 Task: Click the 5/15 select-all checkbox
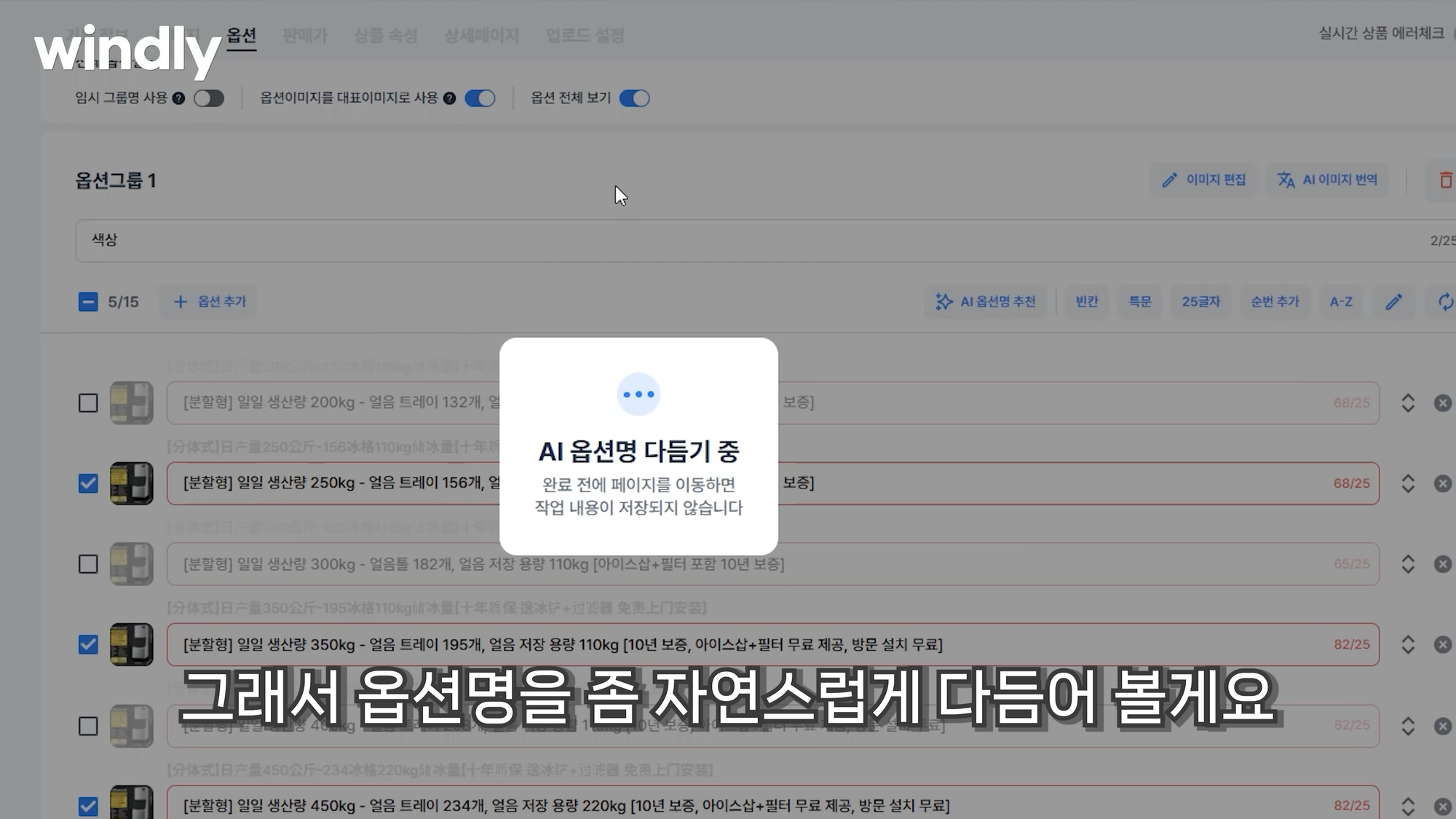pos(87,300)
